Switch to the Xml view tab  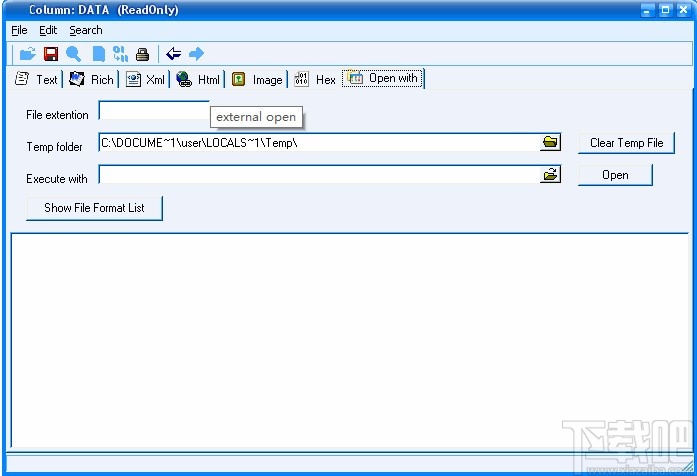point(145,80)
